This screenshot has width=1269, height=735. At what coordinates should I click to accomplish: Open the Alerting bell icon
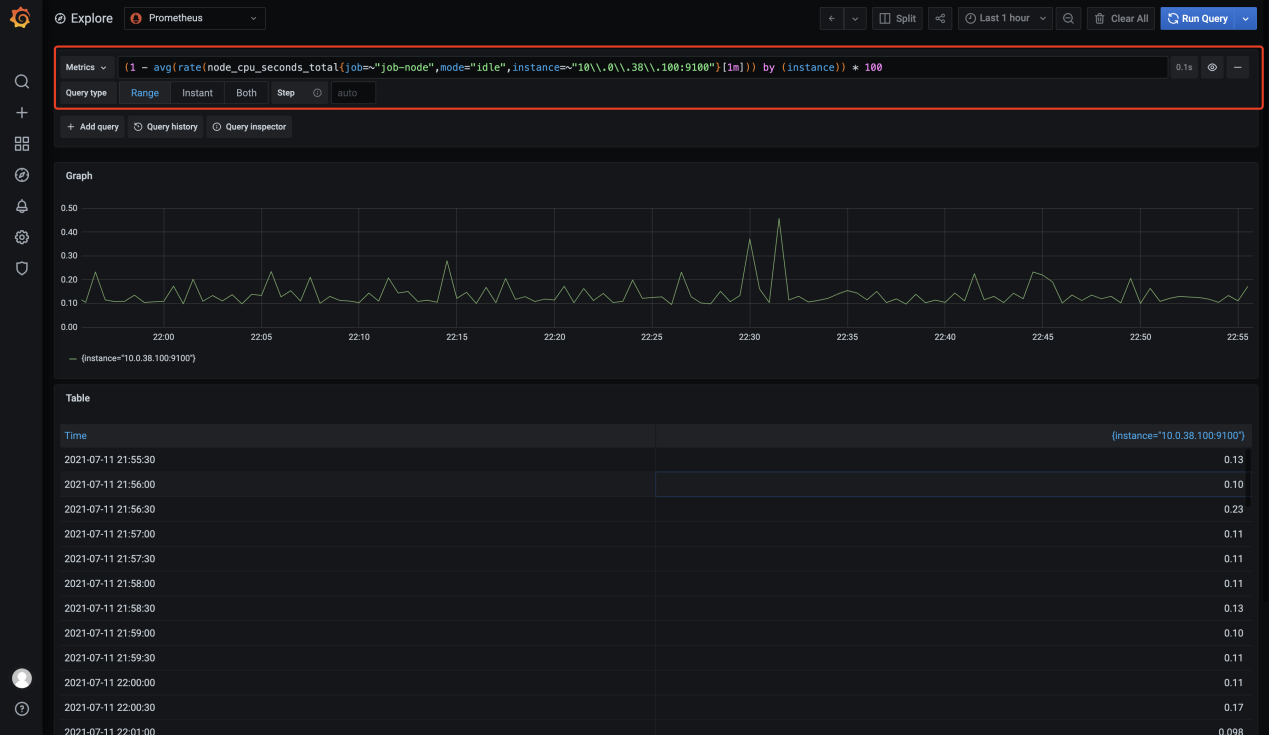[22, 206]
